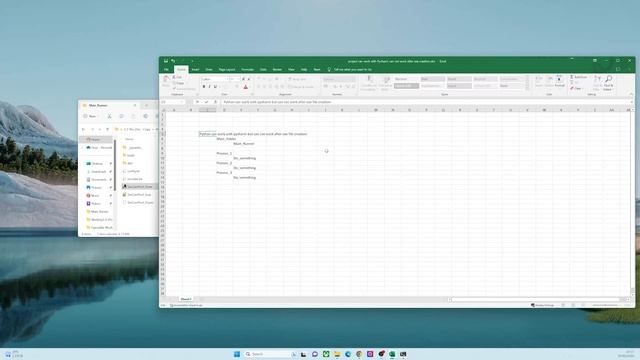Open the Name Box dropdown arrow

tap(182, 102)
